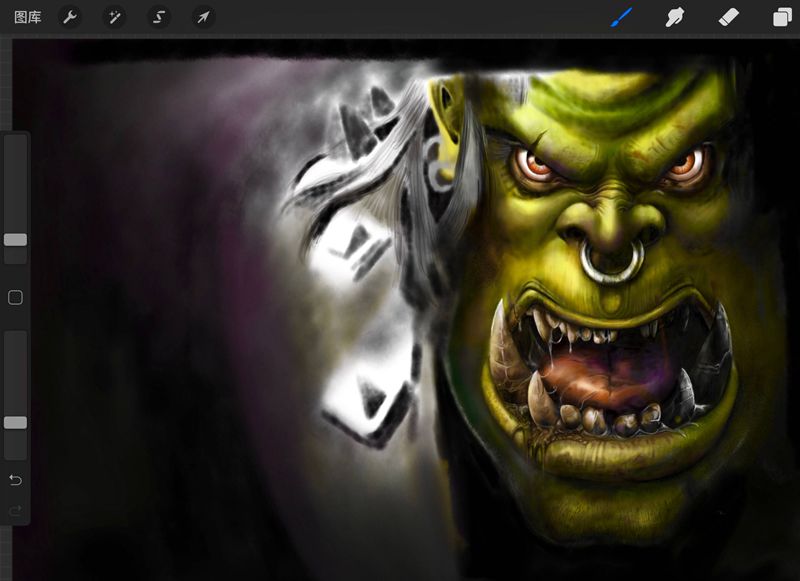Open the Actions wrench menu
Screen dimensions: 800x581
pos(70,17)
